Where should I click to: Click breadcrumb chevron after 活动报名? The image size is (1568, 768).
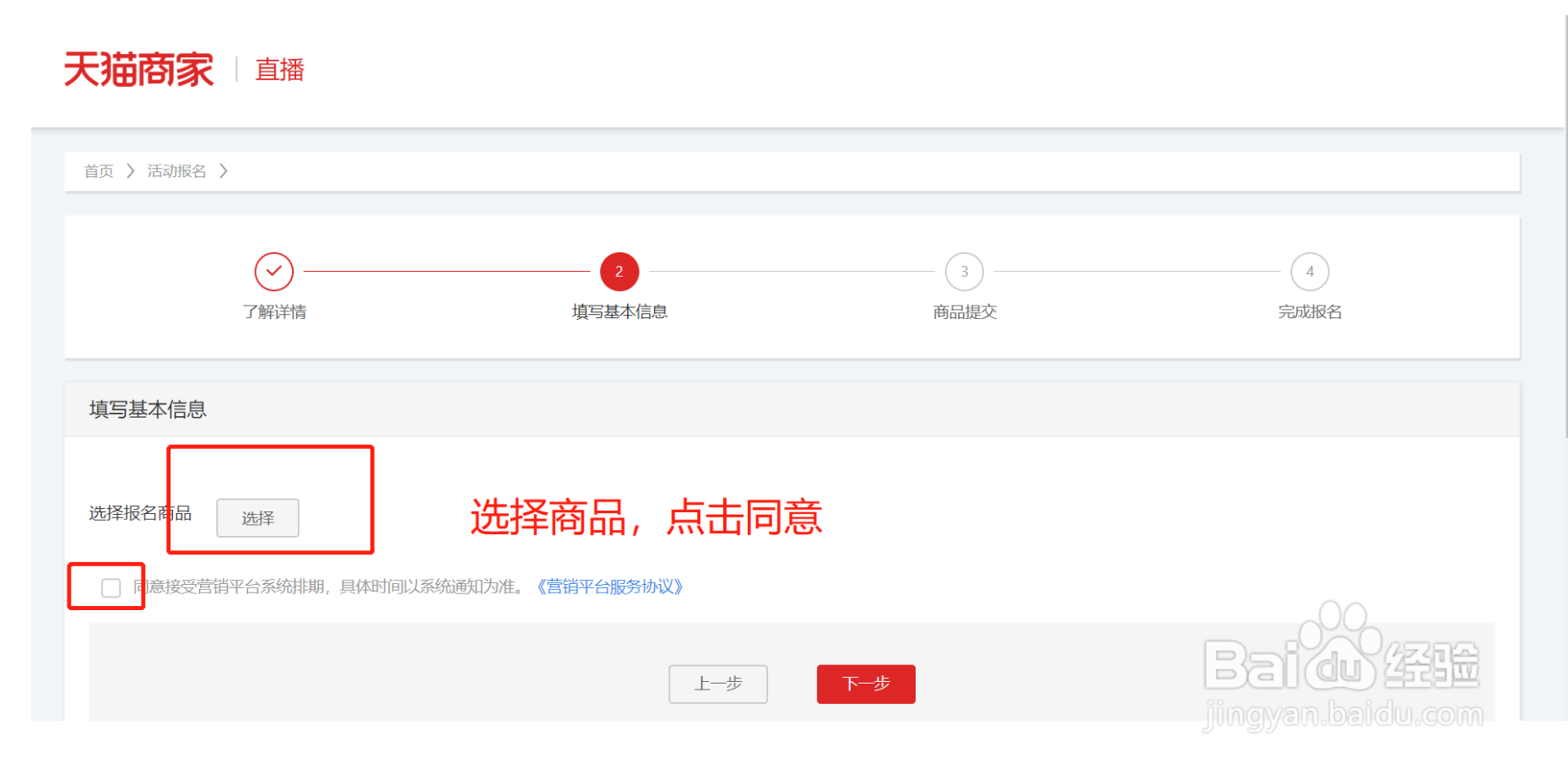223,171
